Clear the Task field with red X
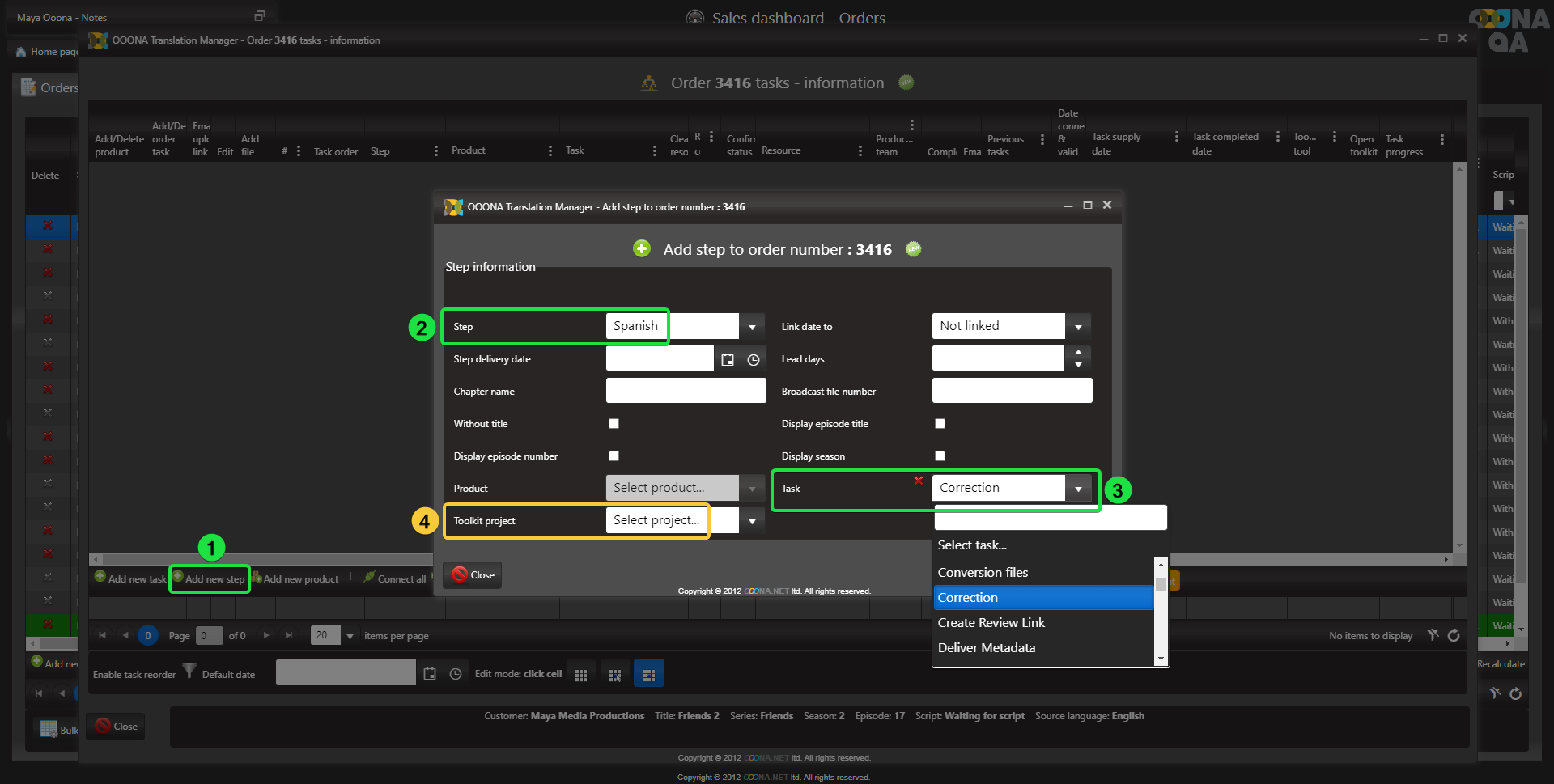Screen dimensions: 1554x784 pos(919,481)
